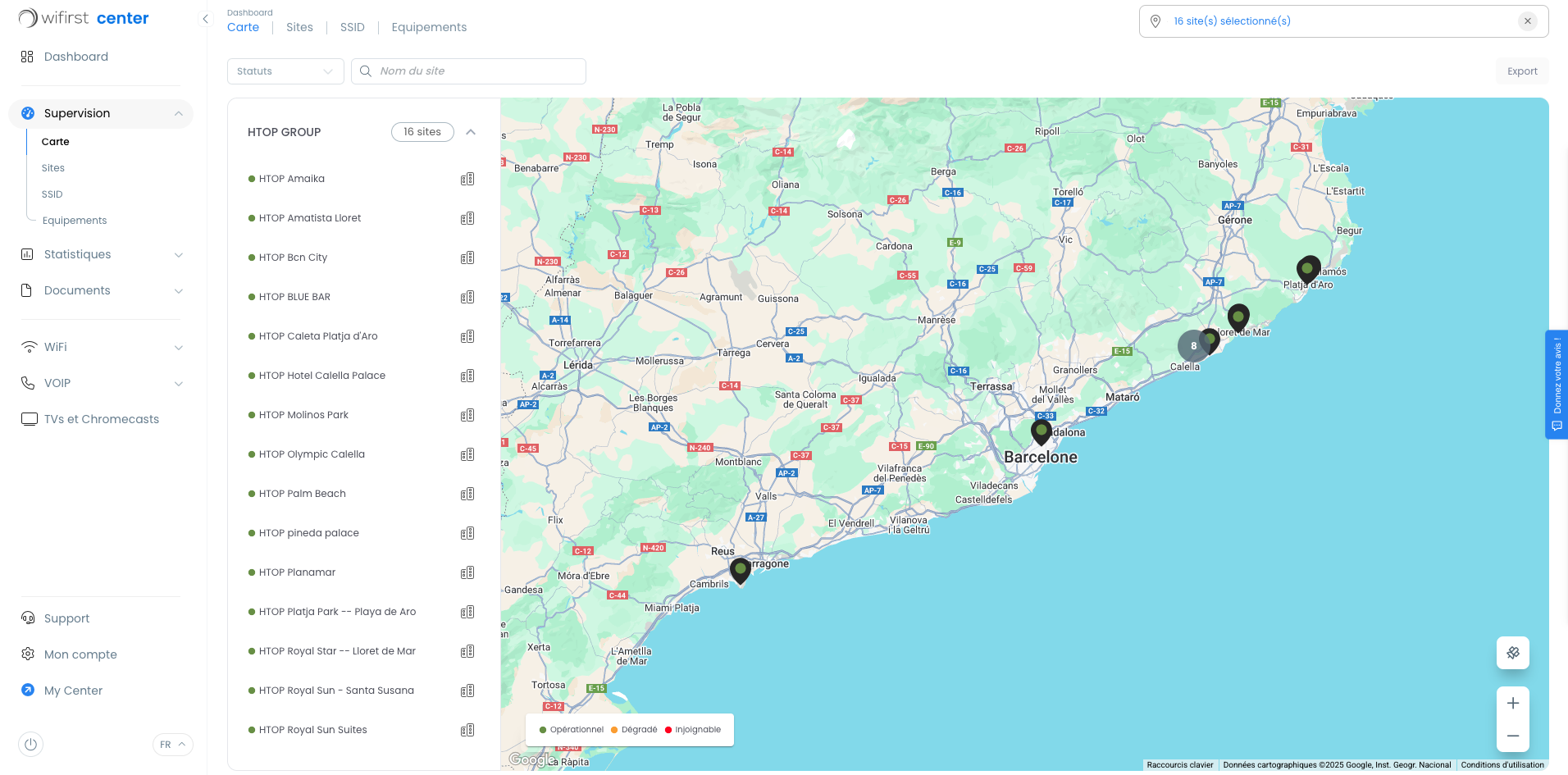Open the building icon for HTOP Molinos Park
The width and height of the screenshot is (1568, 775).
pos(467,415)
